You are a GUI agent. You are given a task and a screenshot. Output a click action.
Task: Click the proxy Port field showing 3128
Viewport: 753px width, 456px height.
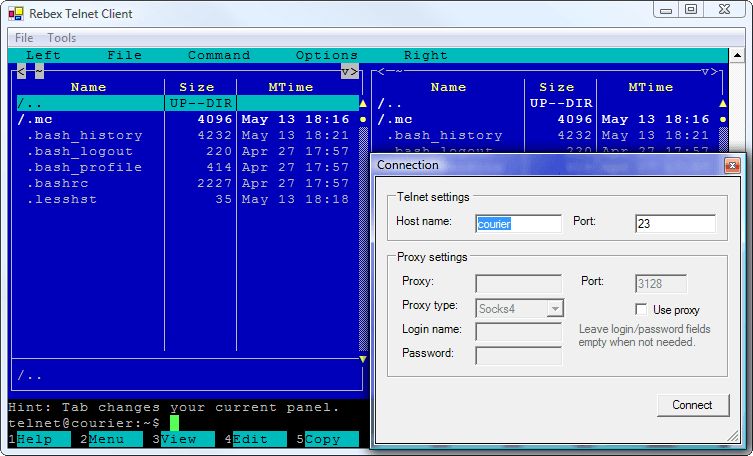(x=661, y=283)
